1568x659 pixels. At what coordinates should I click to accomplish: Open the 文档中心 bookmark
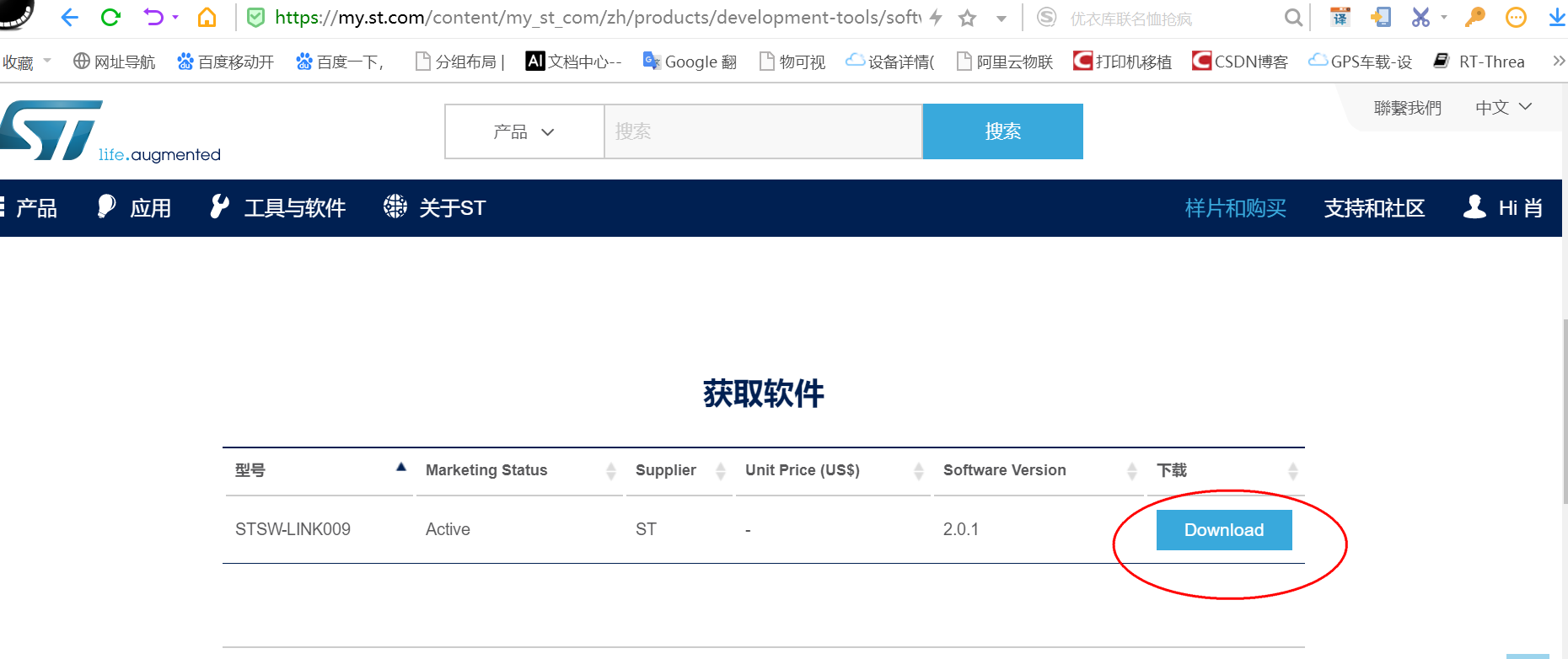pos(573,62)
